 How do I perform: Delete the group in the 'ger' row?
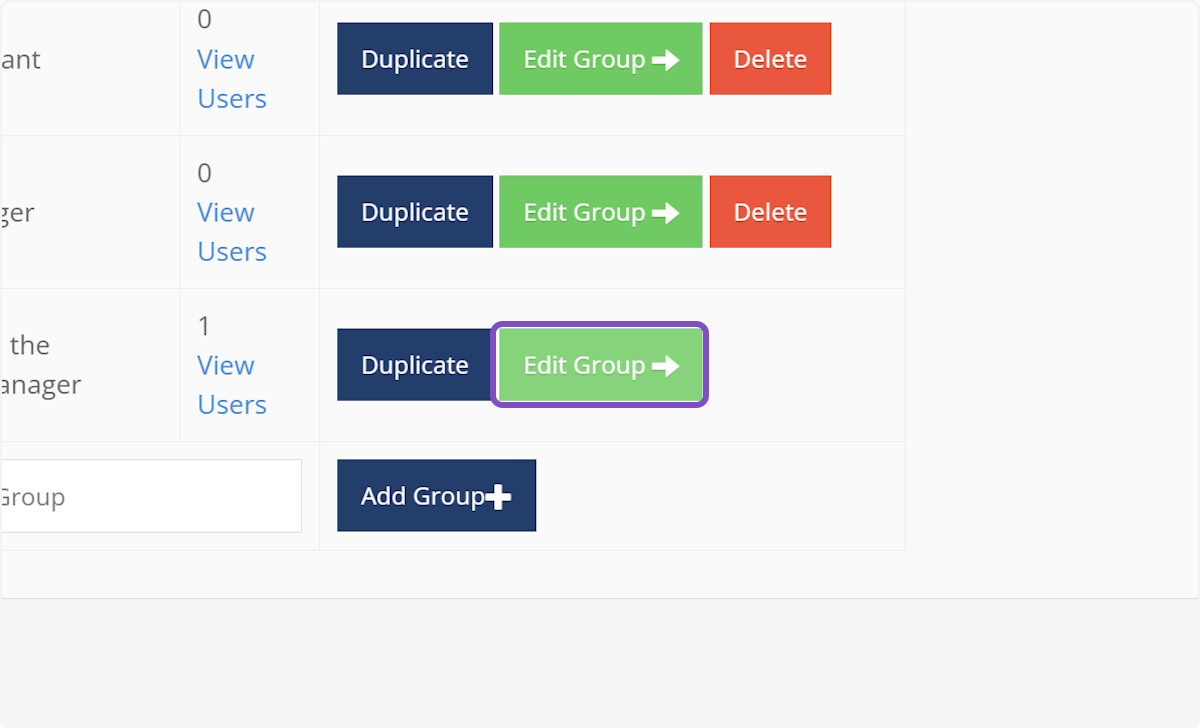coord(770,212)
